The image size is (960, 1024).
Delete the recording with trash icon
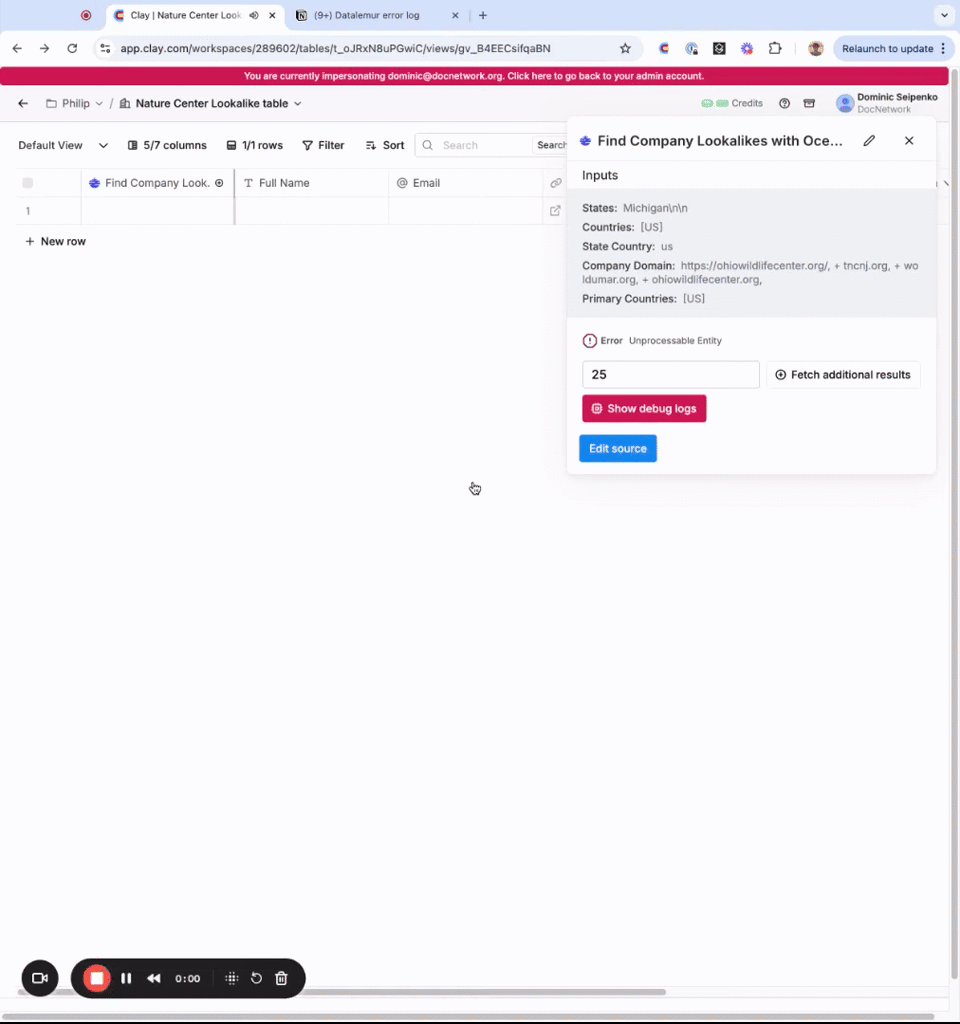click(x=281, y=978)
